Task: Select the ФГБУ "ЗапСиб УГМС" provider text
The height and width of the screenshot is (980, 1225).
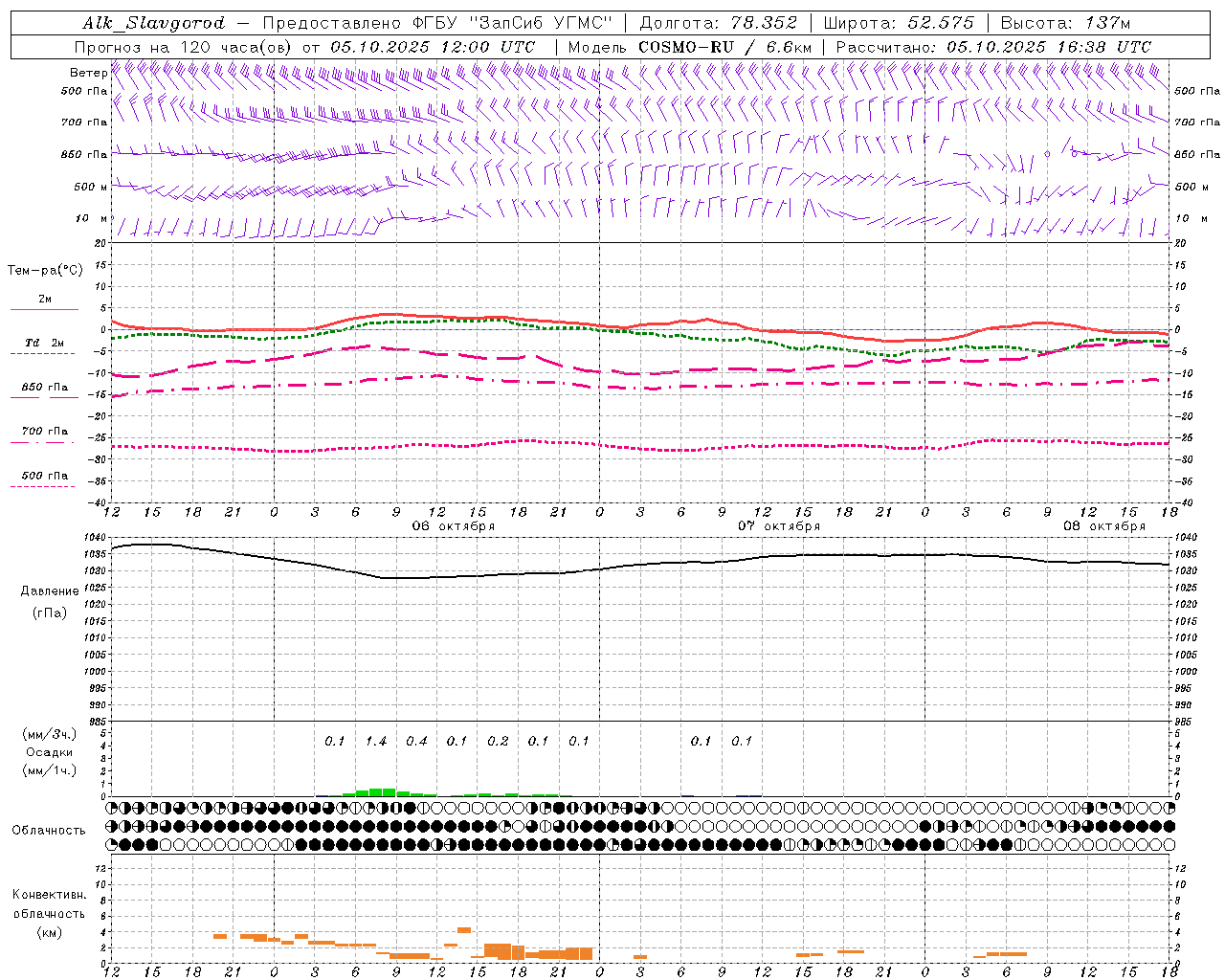Action: [x=512, y=23]
